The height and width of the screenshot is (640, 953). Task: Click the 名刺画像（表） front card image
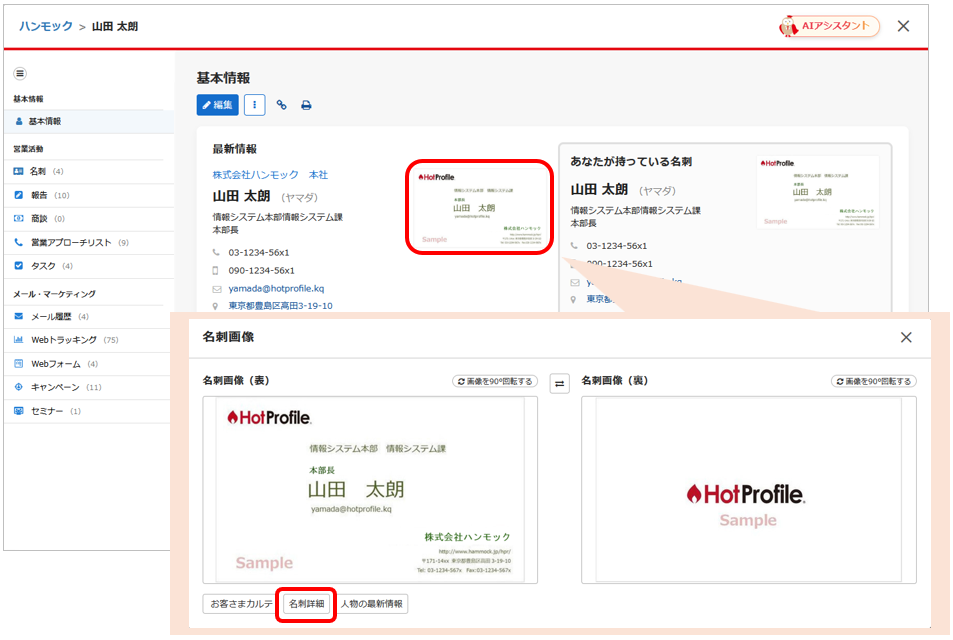pos(370,490)
